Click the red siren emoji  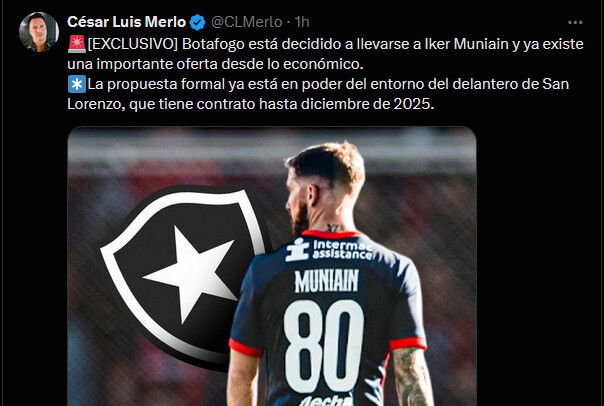77,44
